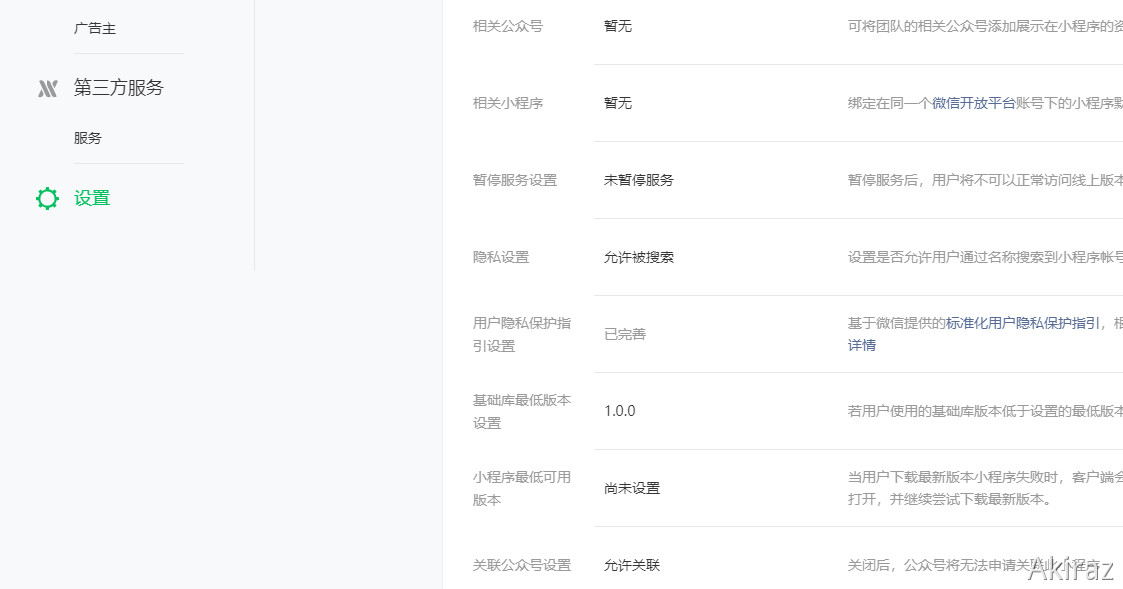Select 服务 under 第三方服务
The width and height of the screenshot is (1123, 589).
88,138
